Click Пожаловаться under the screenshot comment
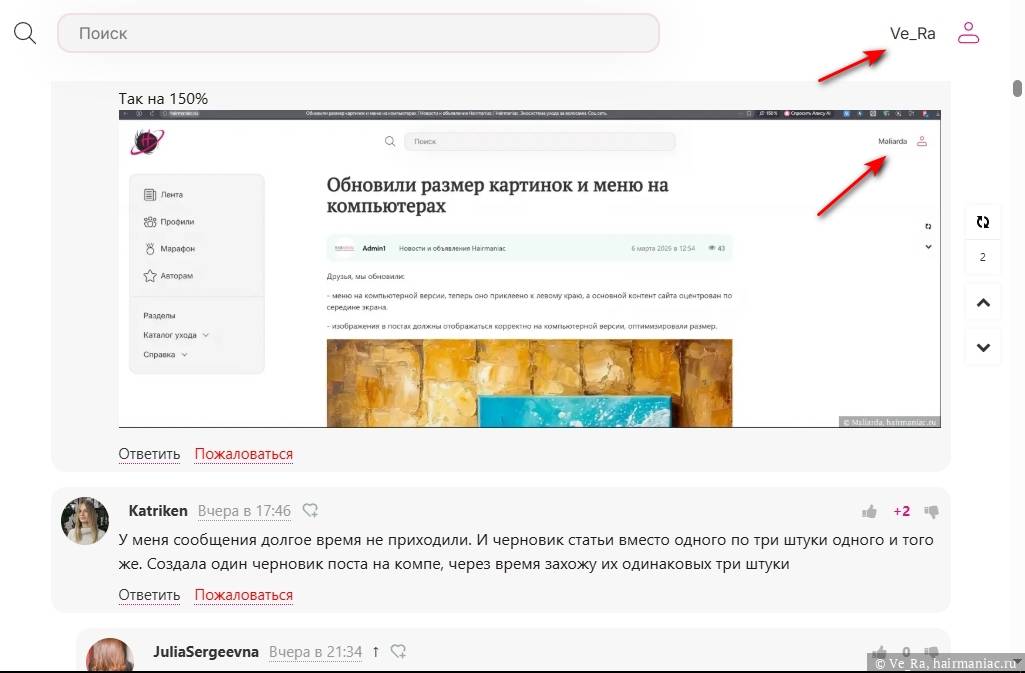 tap(243, 454)
